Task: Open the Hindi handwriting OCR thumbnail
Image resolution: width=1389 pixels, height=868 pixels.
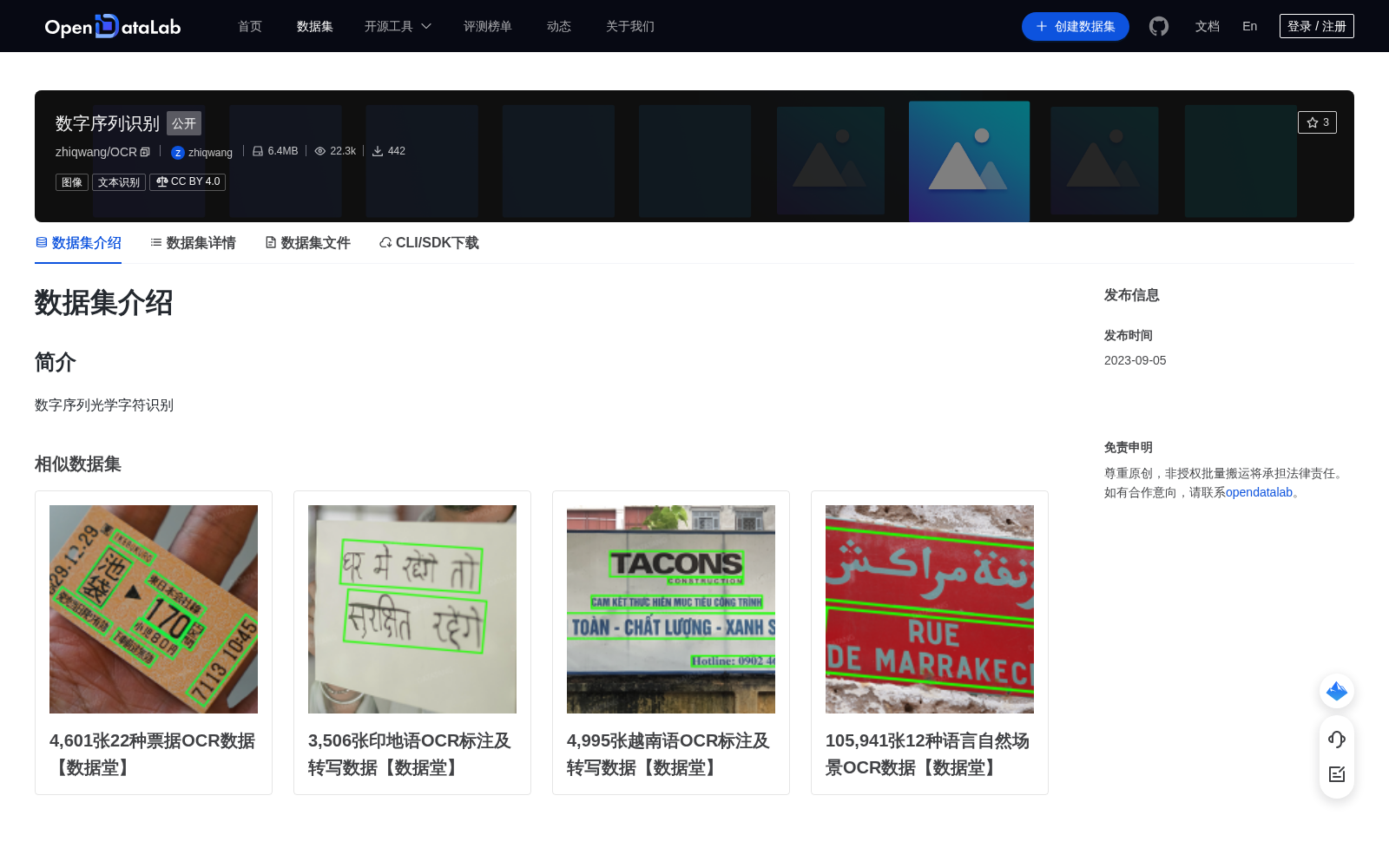Action: (x=412, y=609)
